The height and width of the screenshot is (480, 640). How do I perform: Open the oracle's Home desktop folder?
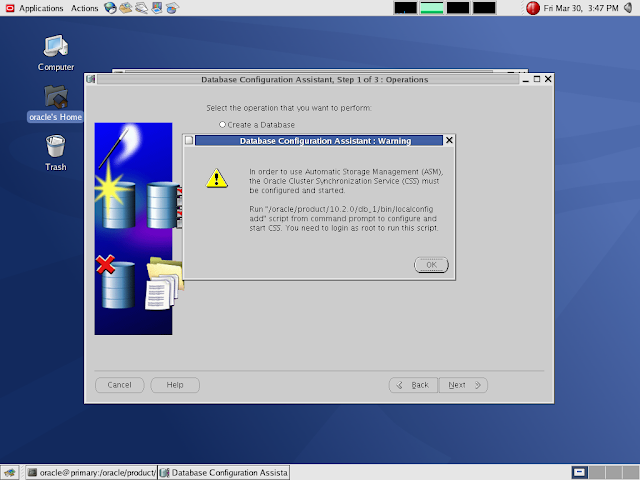(x=56, y=103)
